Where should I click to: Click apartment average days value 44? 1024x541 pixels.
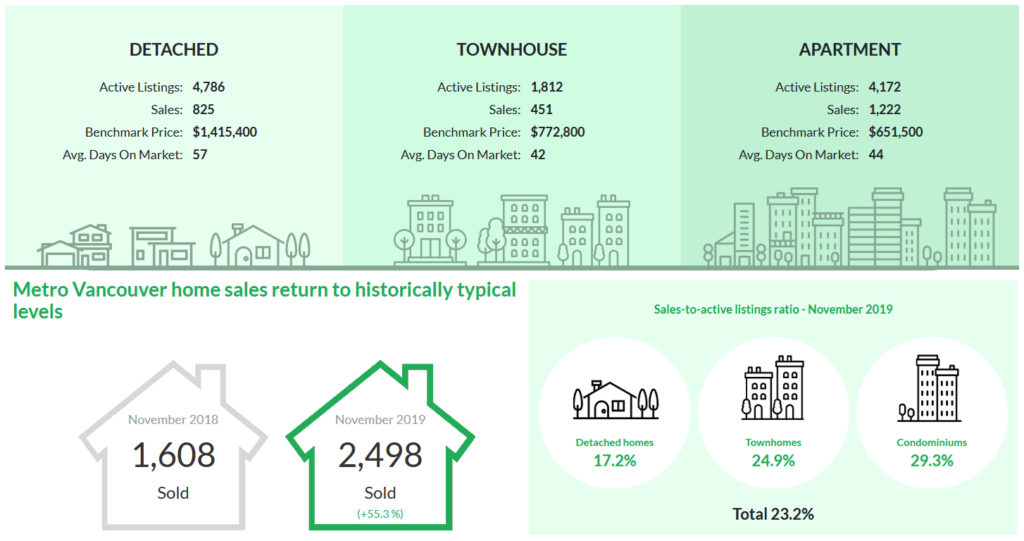(876, 155)
